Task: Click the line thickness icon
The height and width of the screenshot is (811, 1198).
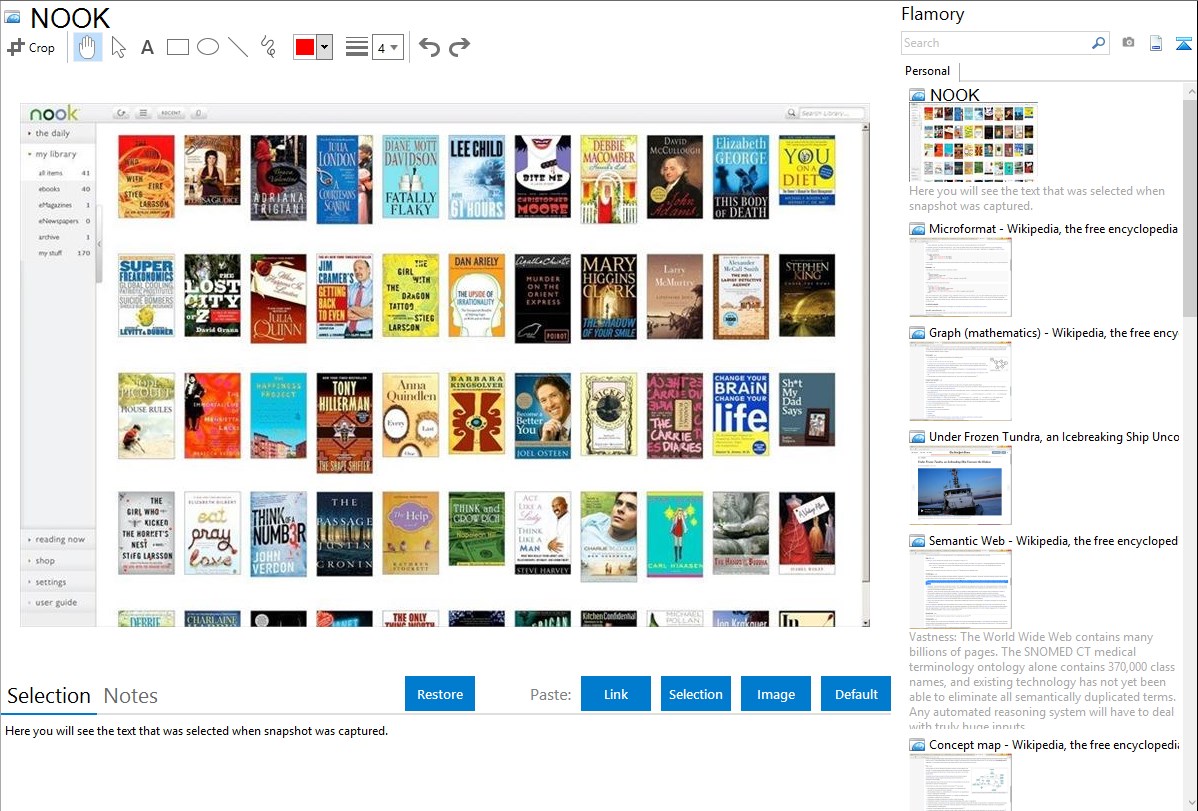Action: (x=357, y=47)
